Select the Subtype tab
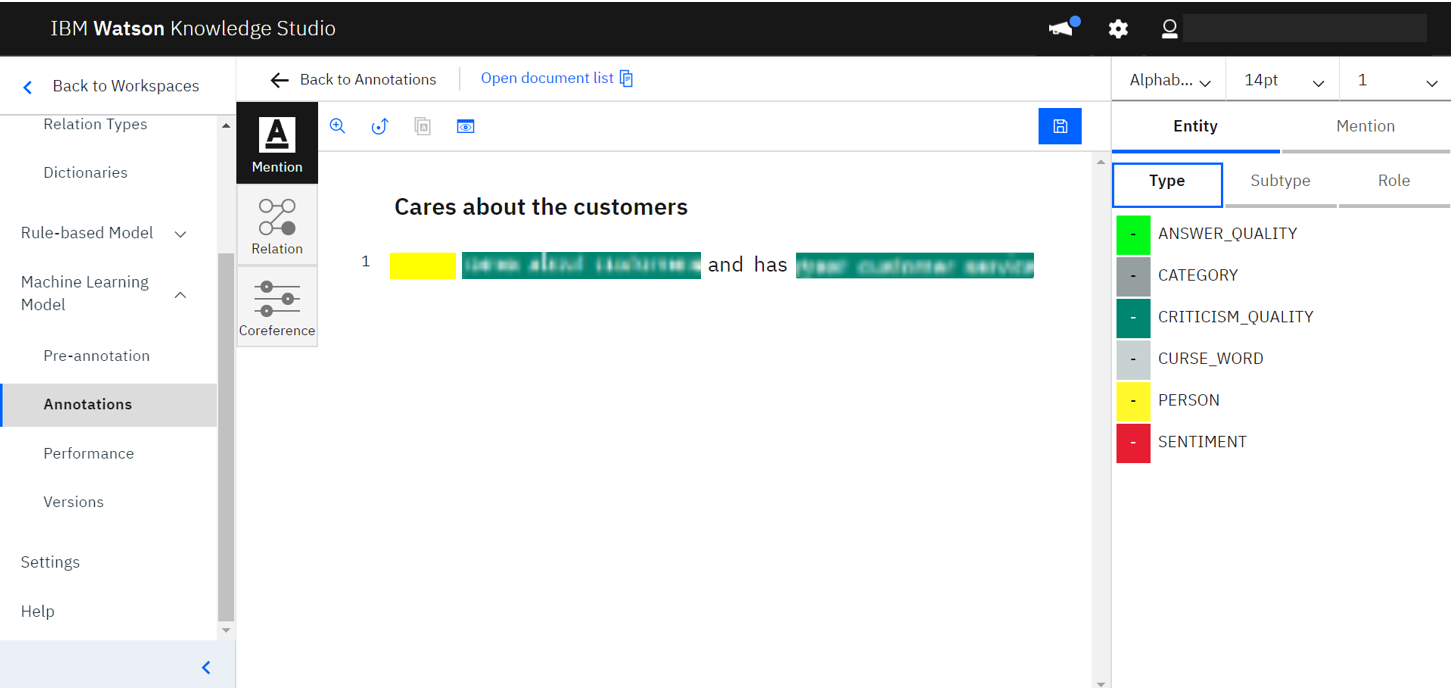The width and height of the screenshot is (1451, 689). [x=1280, y=181]
